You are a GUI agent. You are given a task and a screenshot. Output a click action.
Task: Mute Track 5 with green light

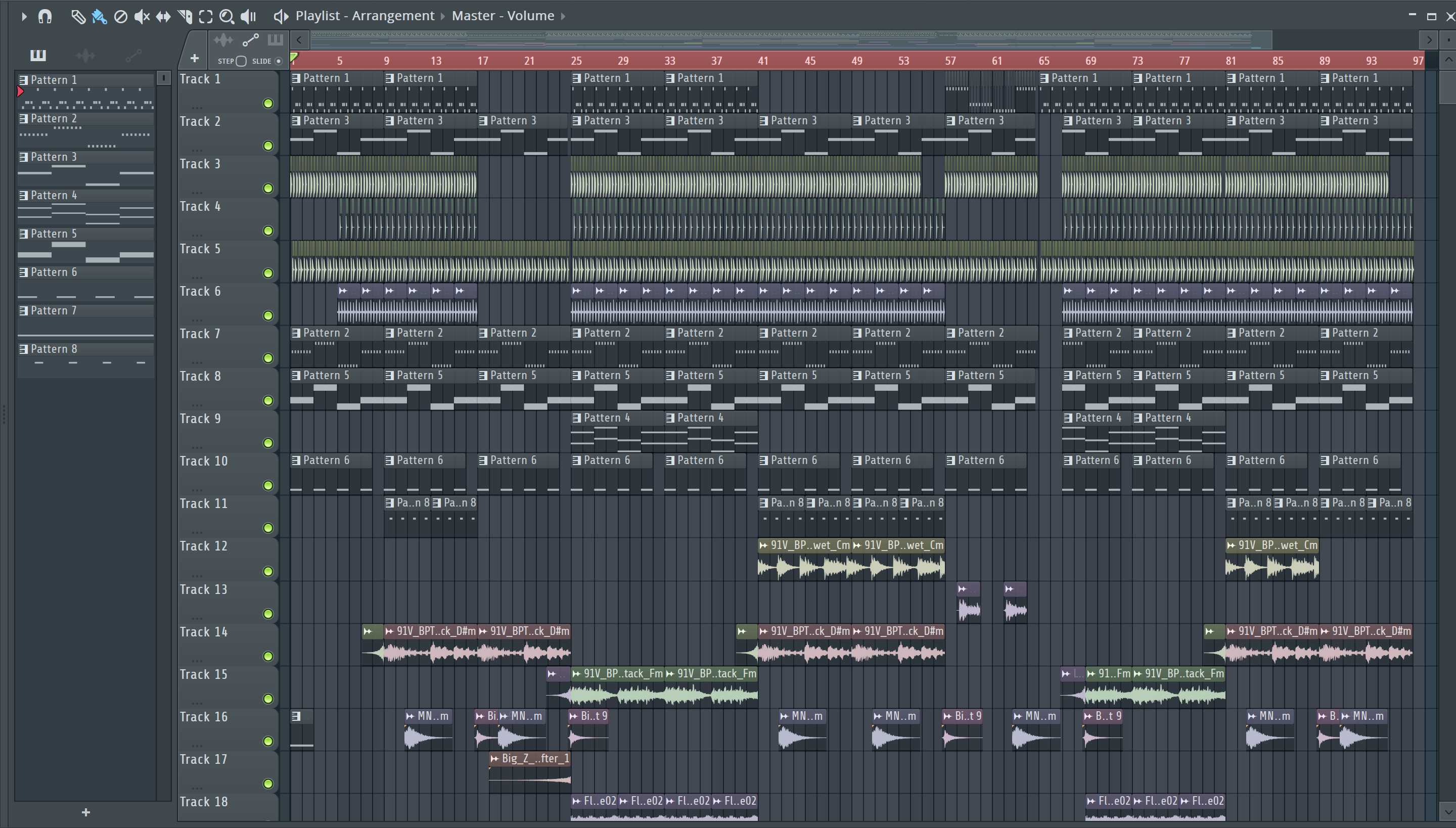coord(268,273)
